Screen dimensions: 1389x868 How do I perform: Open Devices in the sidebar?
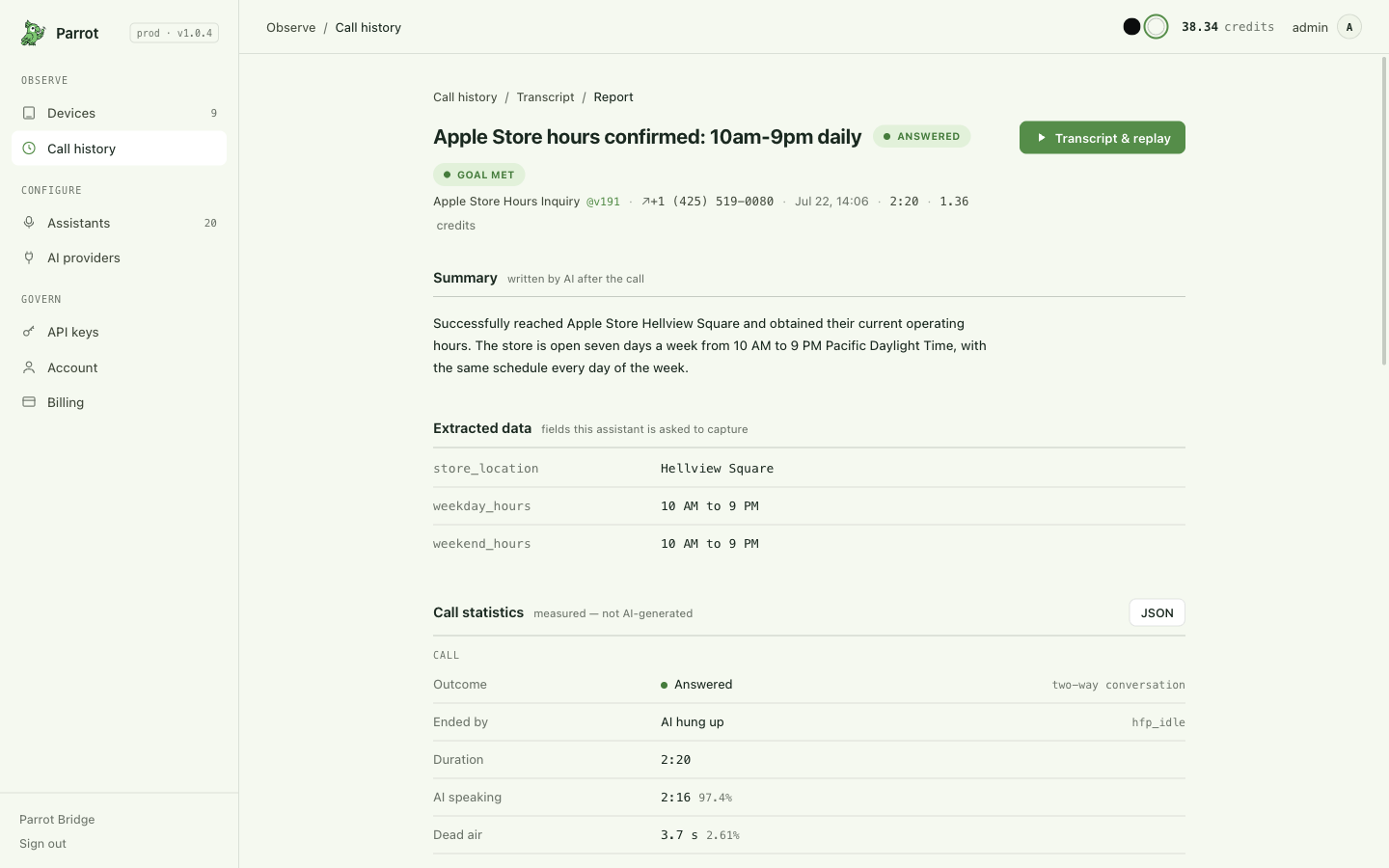point(119,113)
